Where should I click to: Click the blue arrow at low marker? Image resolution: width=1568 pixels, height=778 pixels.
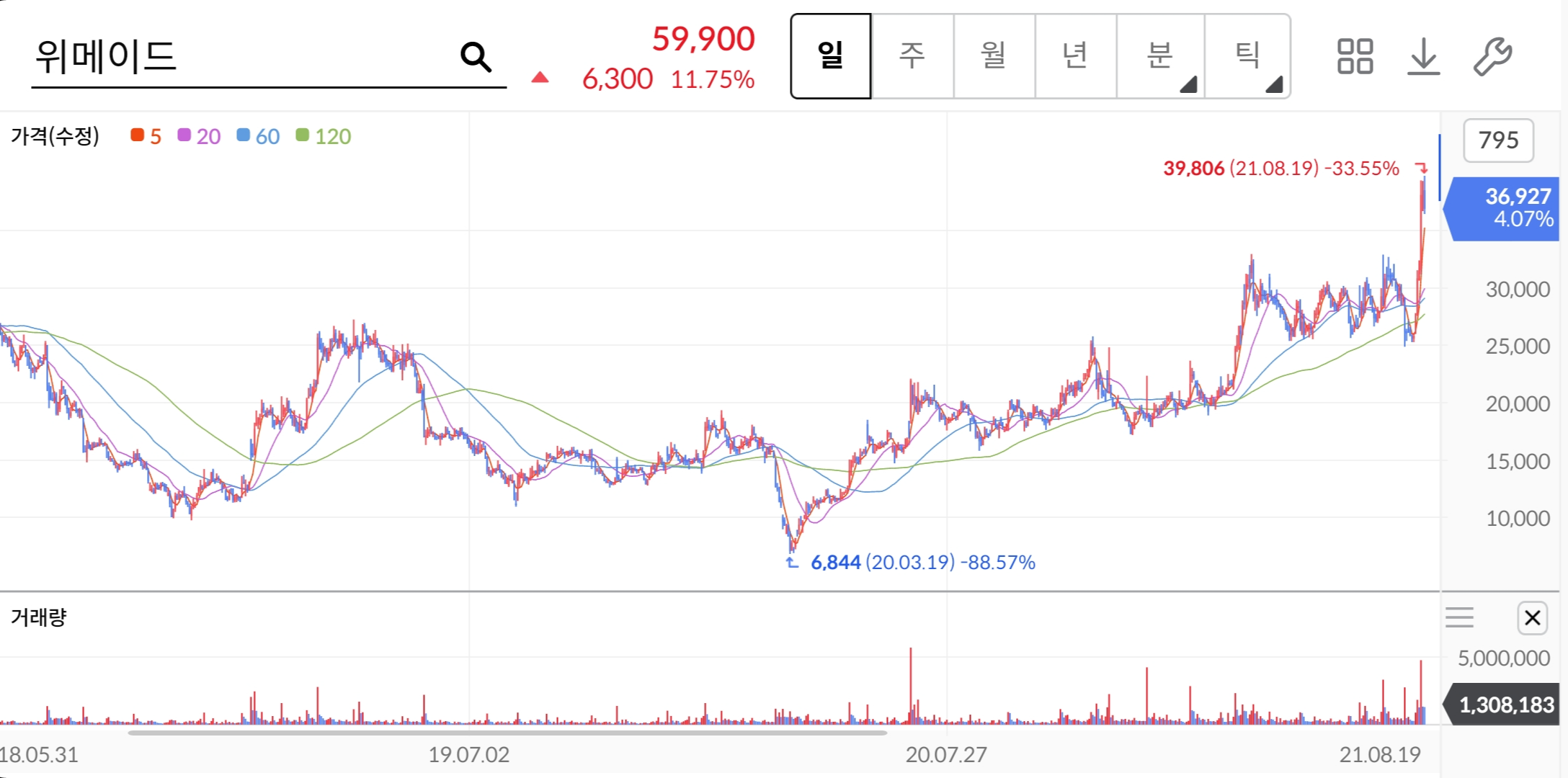792,563
